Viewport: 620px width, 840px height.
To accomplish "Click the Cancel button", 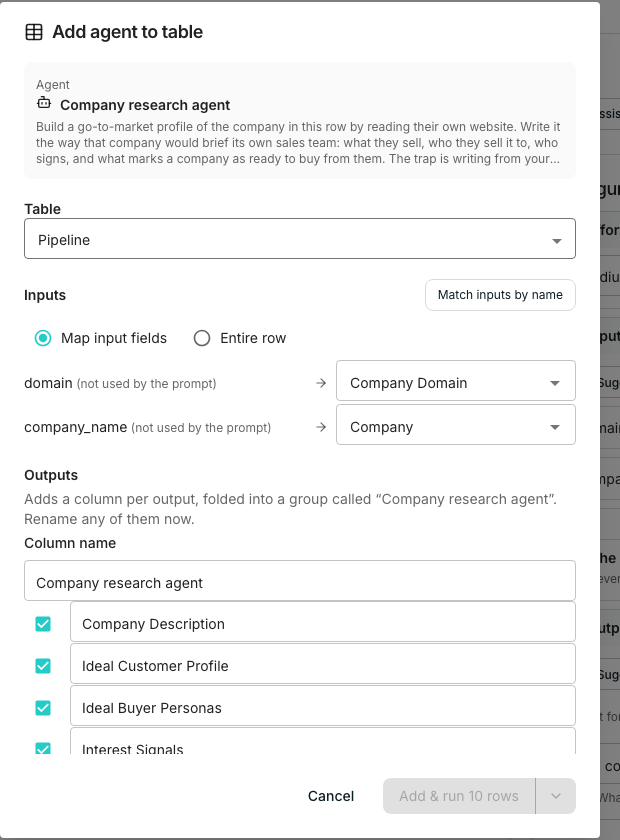I will coord(331,796).
